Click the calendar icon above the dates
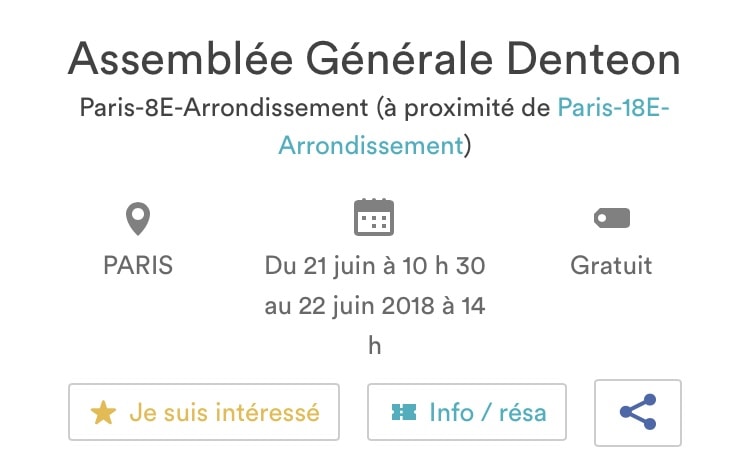 coord(374,217)
